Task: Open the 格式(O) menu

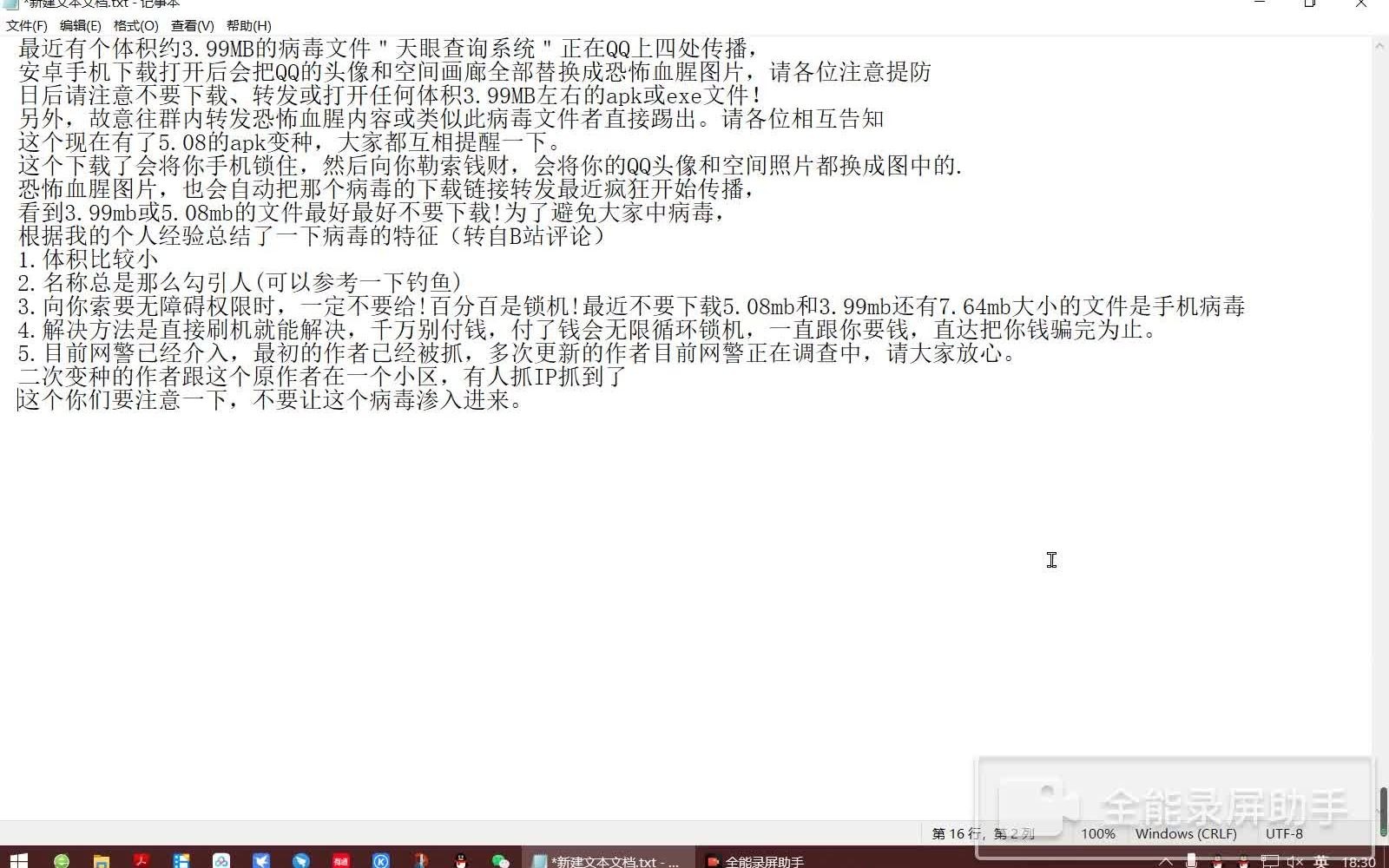Action: pyautogui.click(x=135, y=26)
